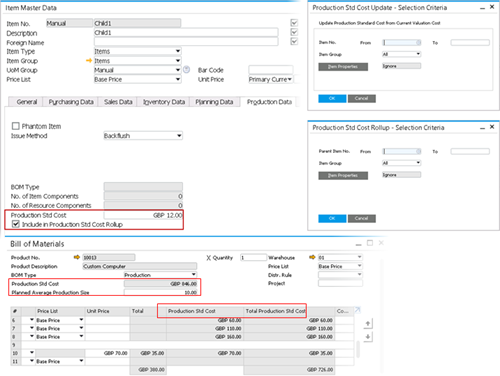Click Item Properties in Cost Rollup window

343,175
